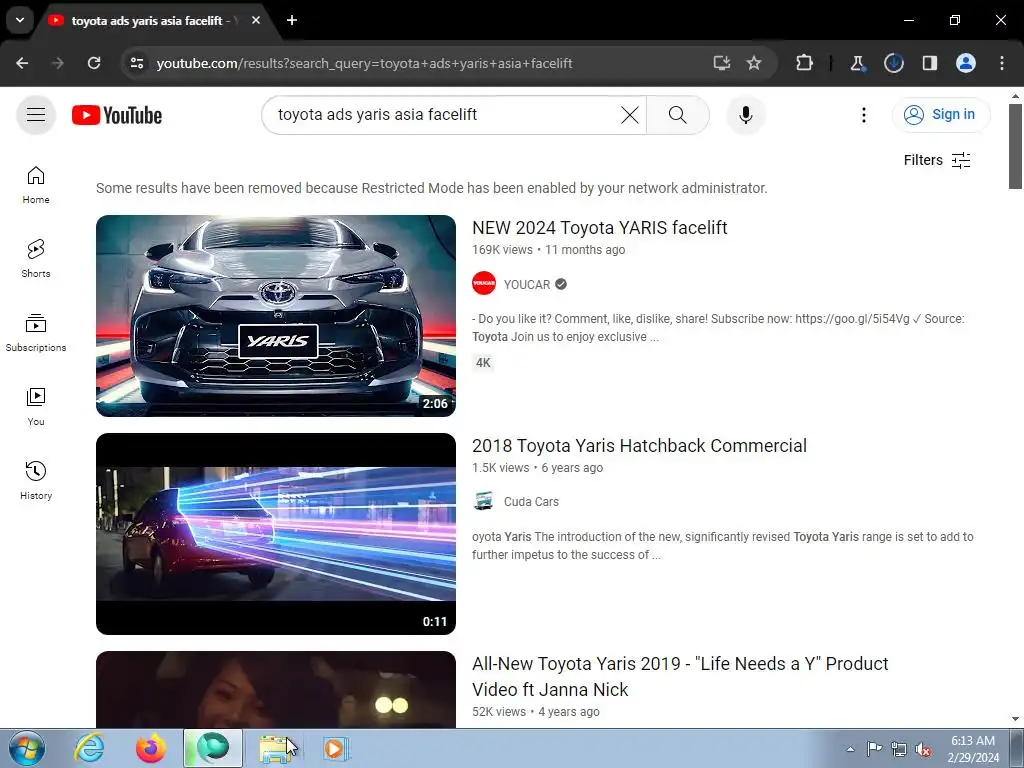The height and width of the screenshot is (768, 1024).
Task: Start voice search with the microphone
Action: tap(746, 115)
